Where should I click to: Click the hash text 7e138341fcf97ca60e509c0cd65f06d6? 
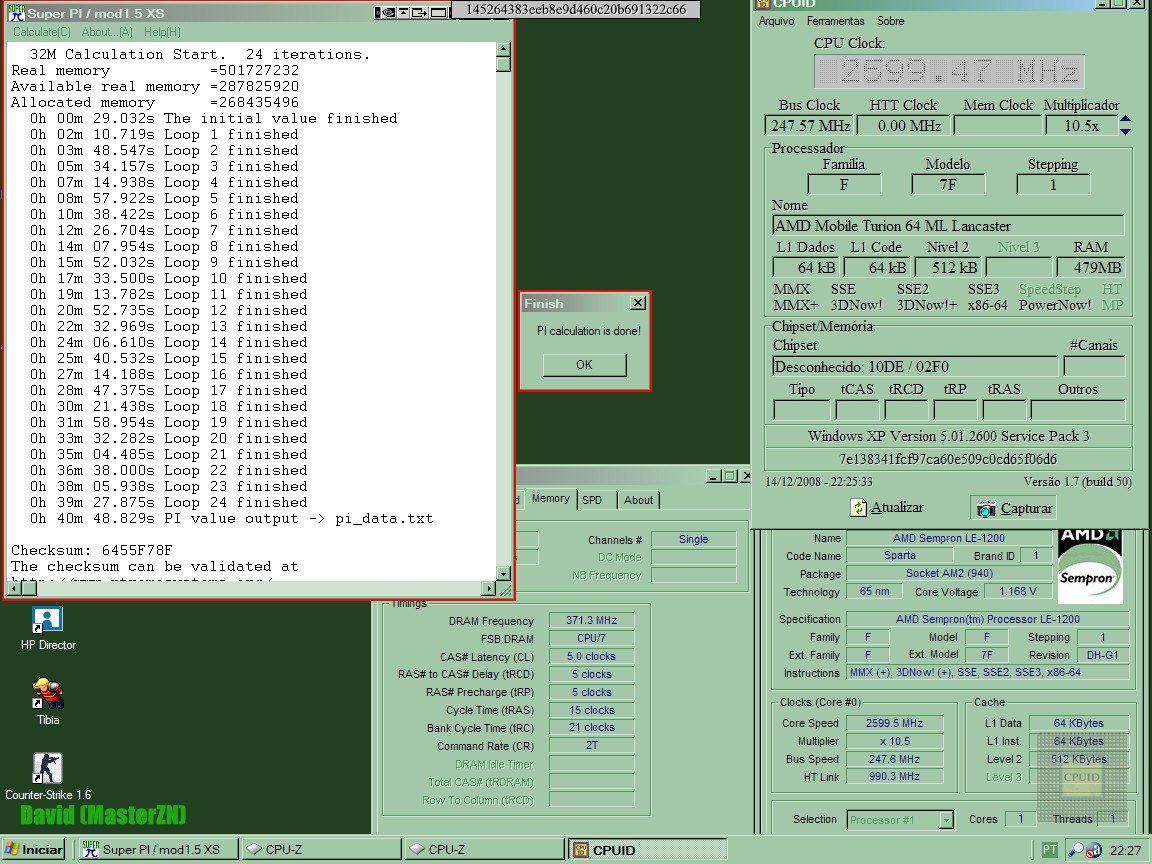[948, 459]
